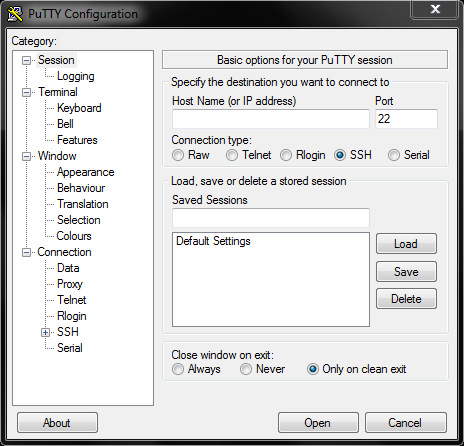Click the Port number field
Viewport: 464px width, 446px height.
[x=406, y=119]
